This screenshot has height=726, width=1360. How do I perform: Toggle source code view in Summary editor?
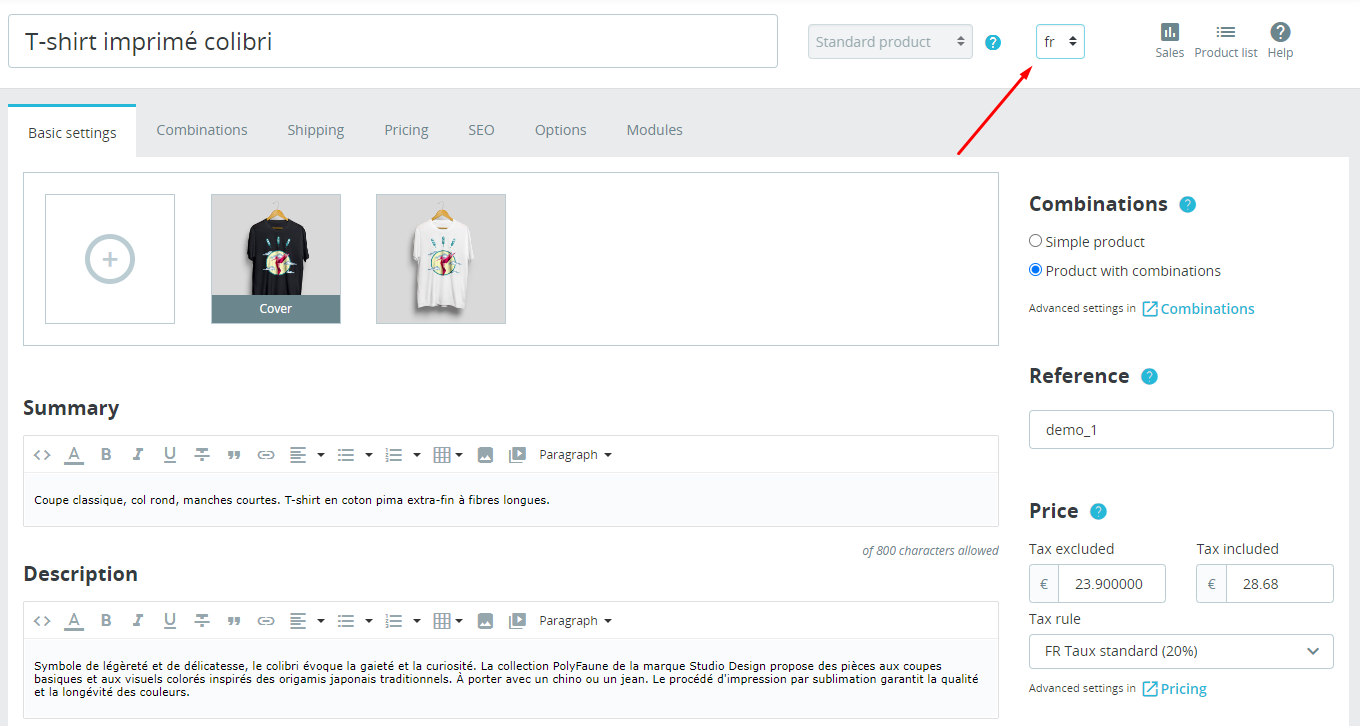(x=42, y=455)
